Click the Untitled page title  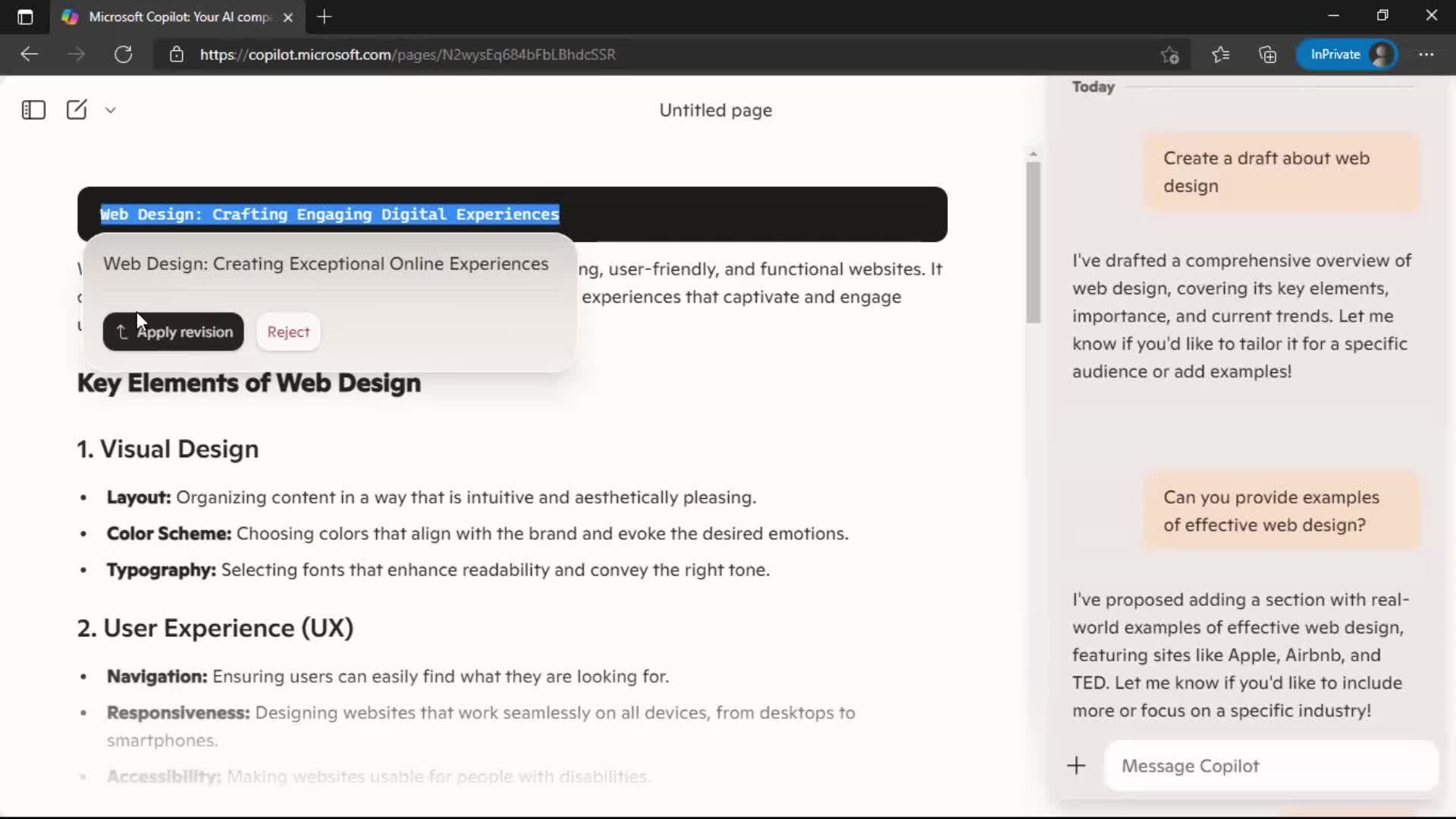point(715,111)
